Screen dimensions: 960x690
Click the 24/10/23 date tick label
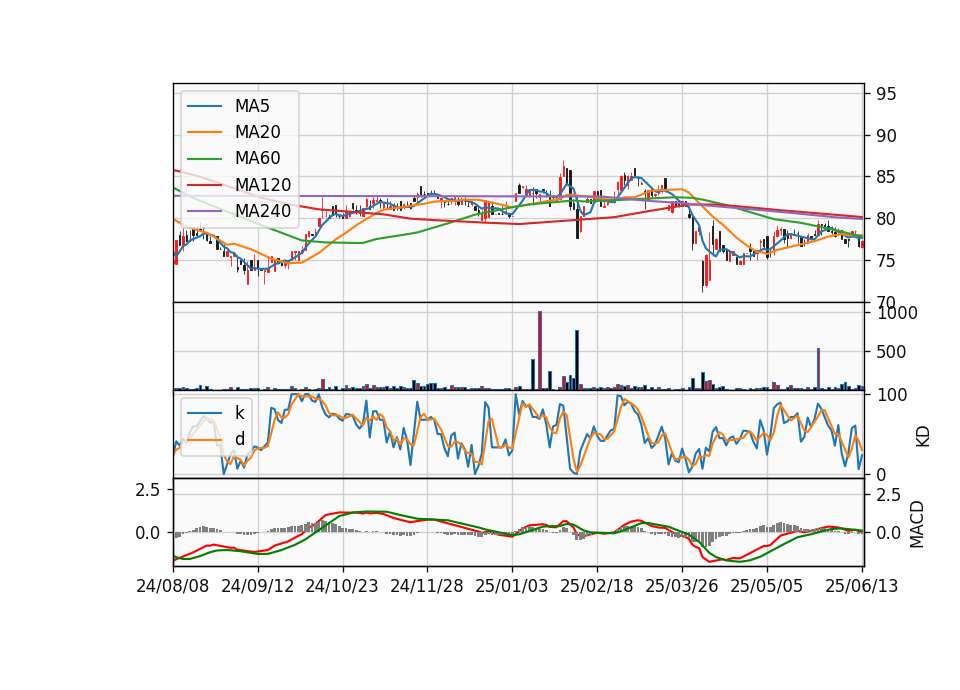(342, 586)
